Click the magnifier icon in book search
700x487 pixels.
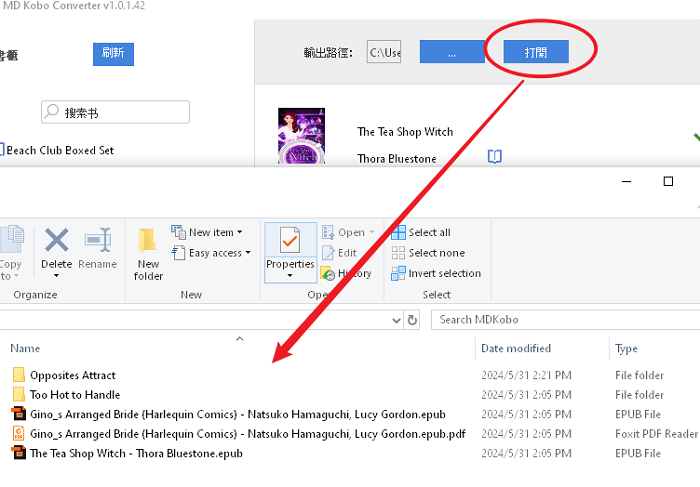52,111
